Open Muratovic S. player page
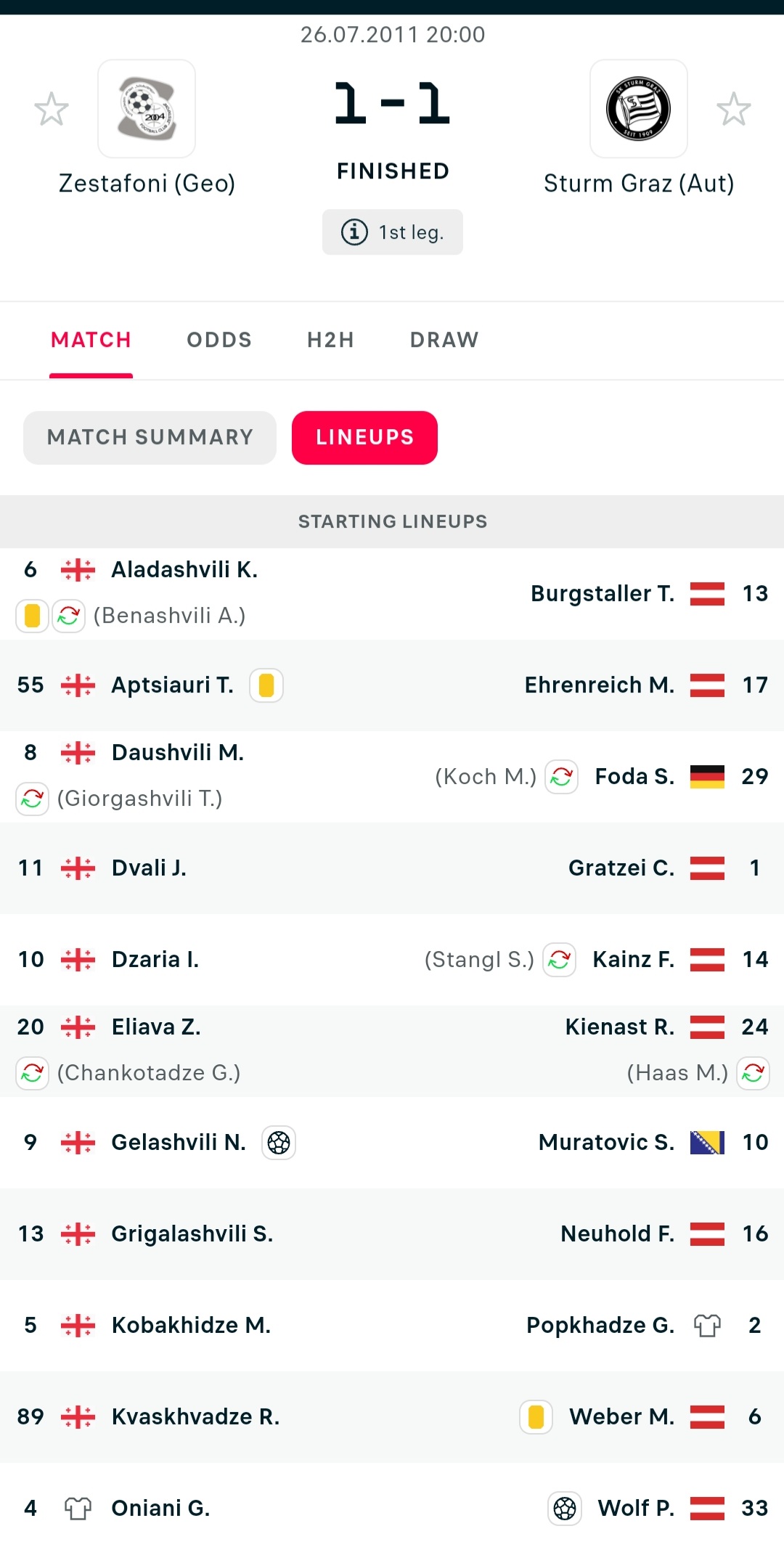The width and height of the screenshot is (784, 1550). coord(606,1143)
